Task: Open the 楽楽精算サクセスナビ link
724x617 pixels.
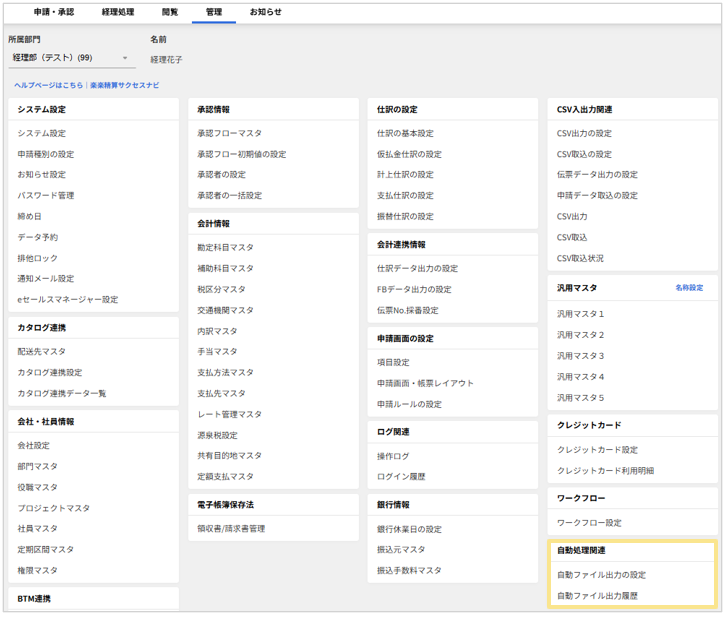Action: [x=124, y=85]
